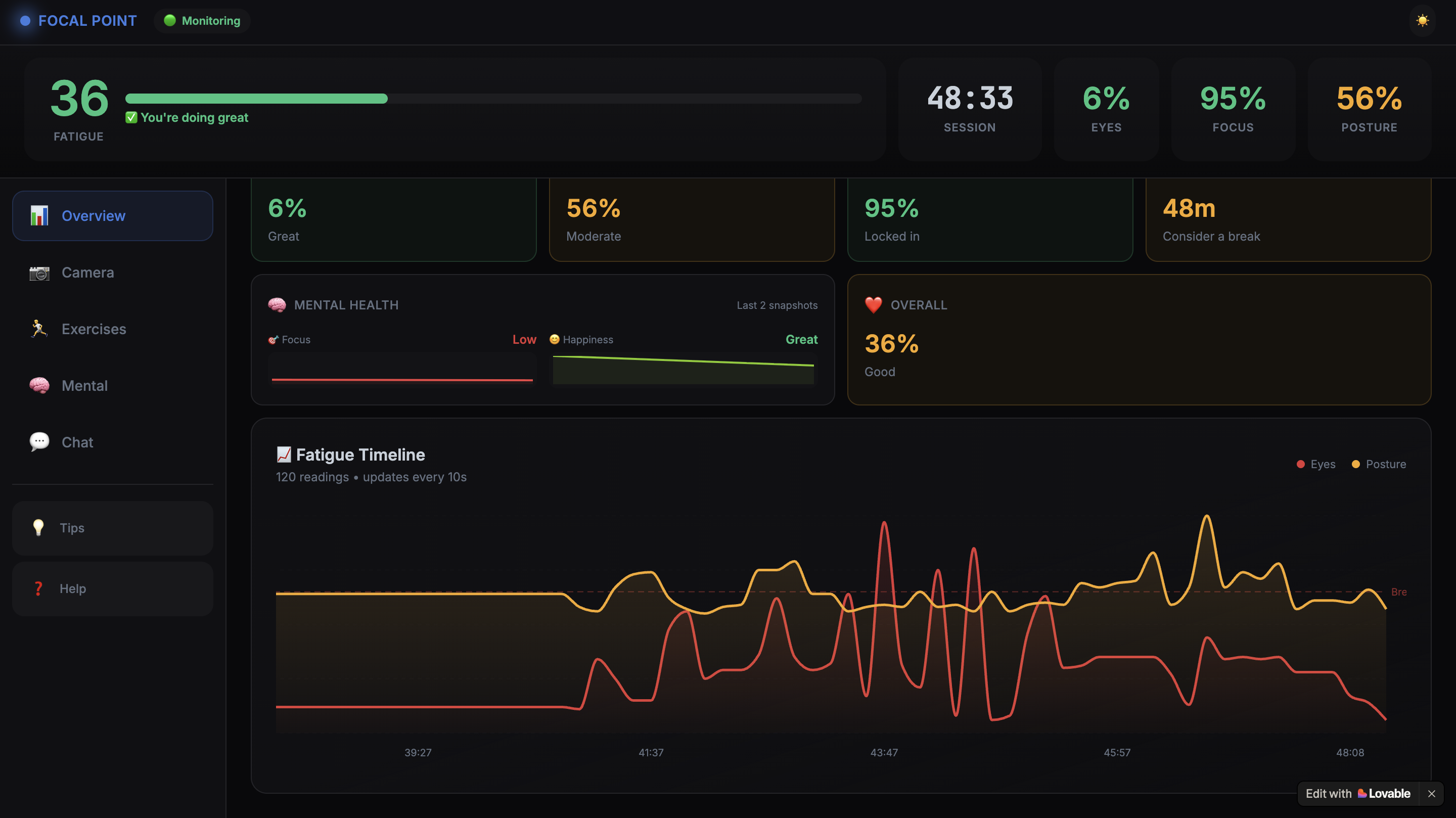Click the fatigue progress bar
The image size is (1456, 818).
click(x=493, y=99)
